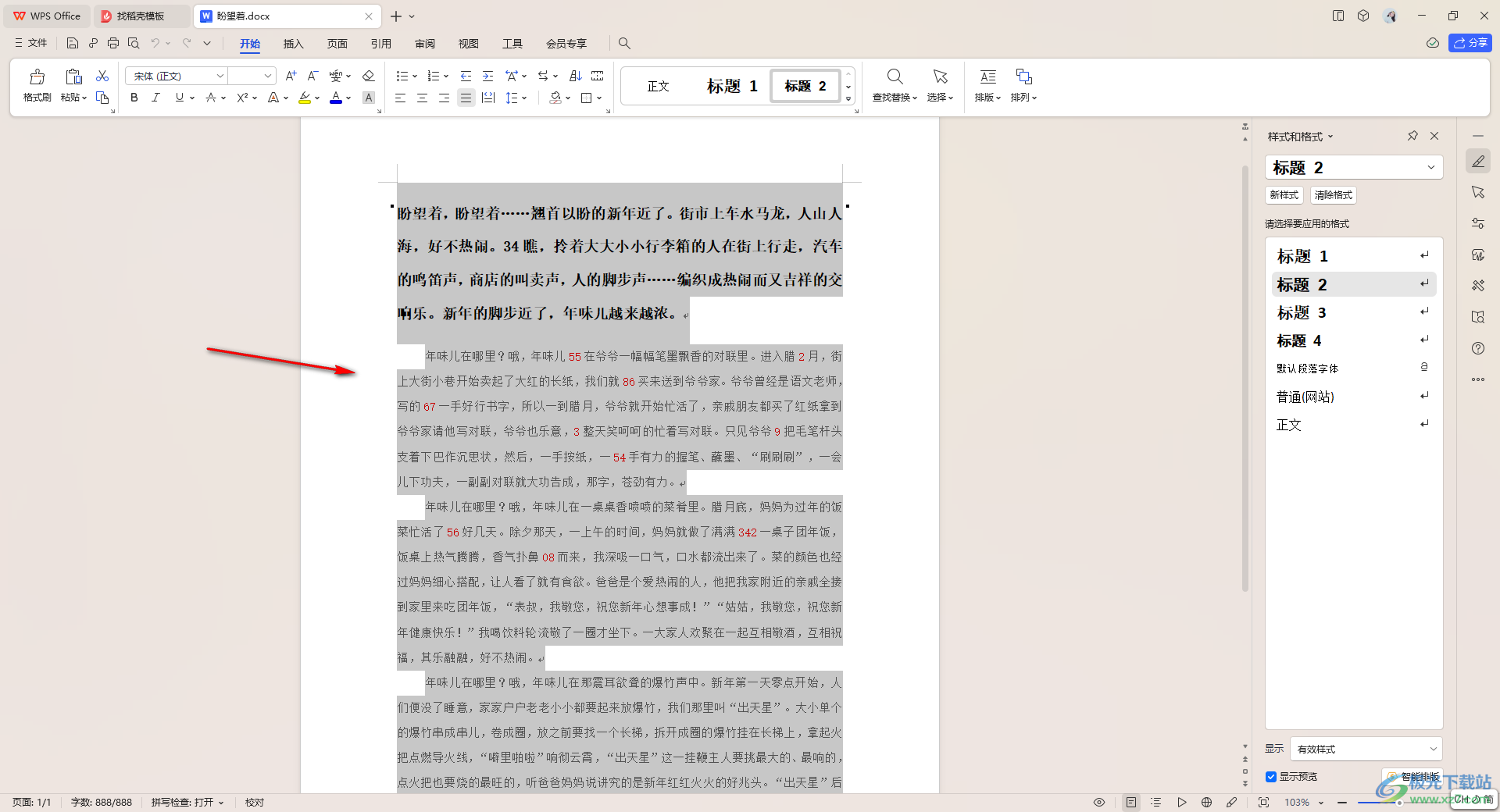This screenshot has width=1500, height=812.
Task: Decrease paragraph indent
Action: pos(466,76)
